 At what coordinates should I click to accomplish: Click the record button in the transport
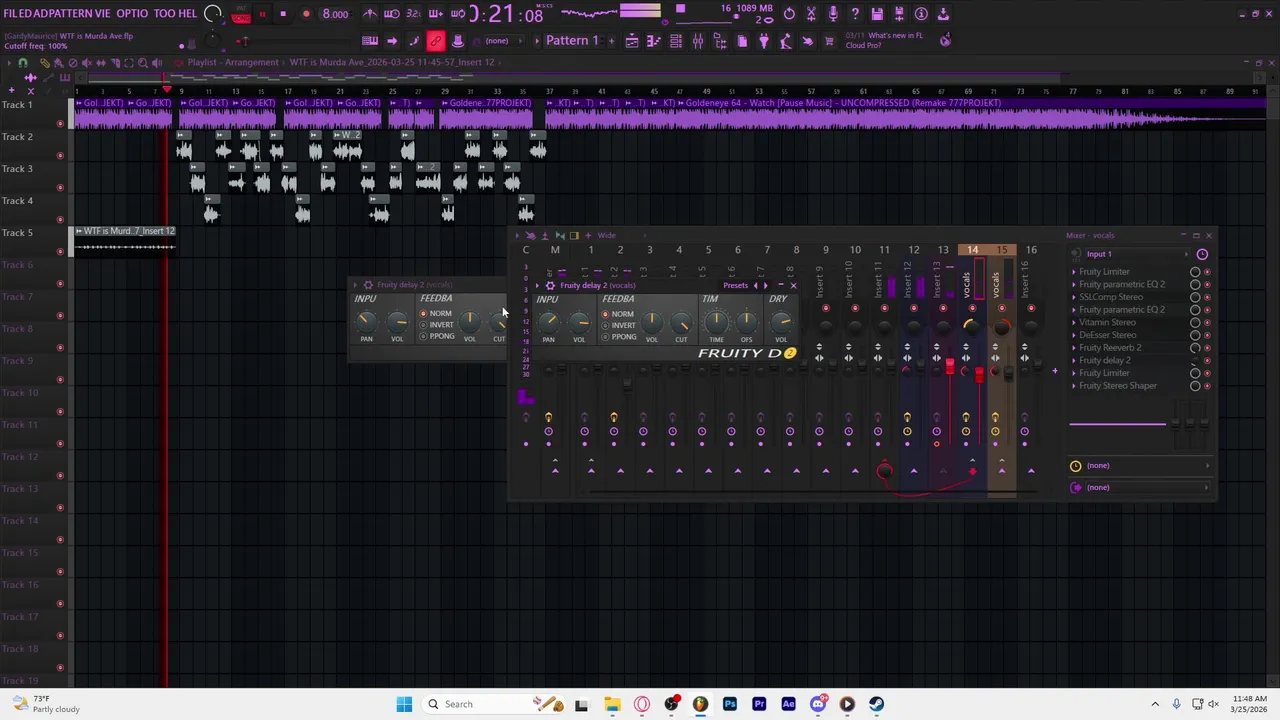point(306,14)
